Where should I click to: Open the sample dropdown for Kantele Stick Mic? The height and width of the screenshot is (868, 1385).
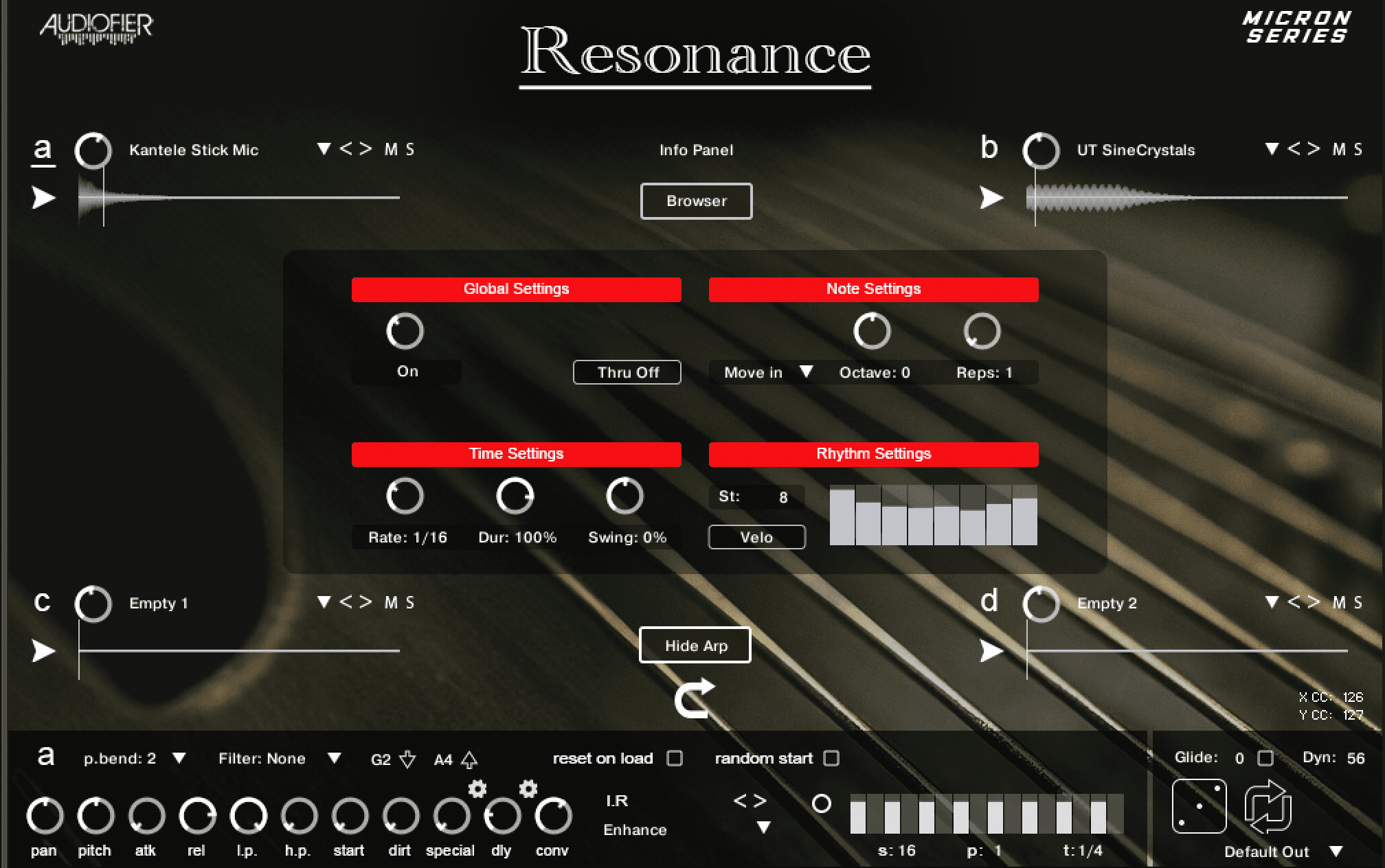click(x=324, y=149)
